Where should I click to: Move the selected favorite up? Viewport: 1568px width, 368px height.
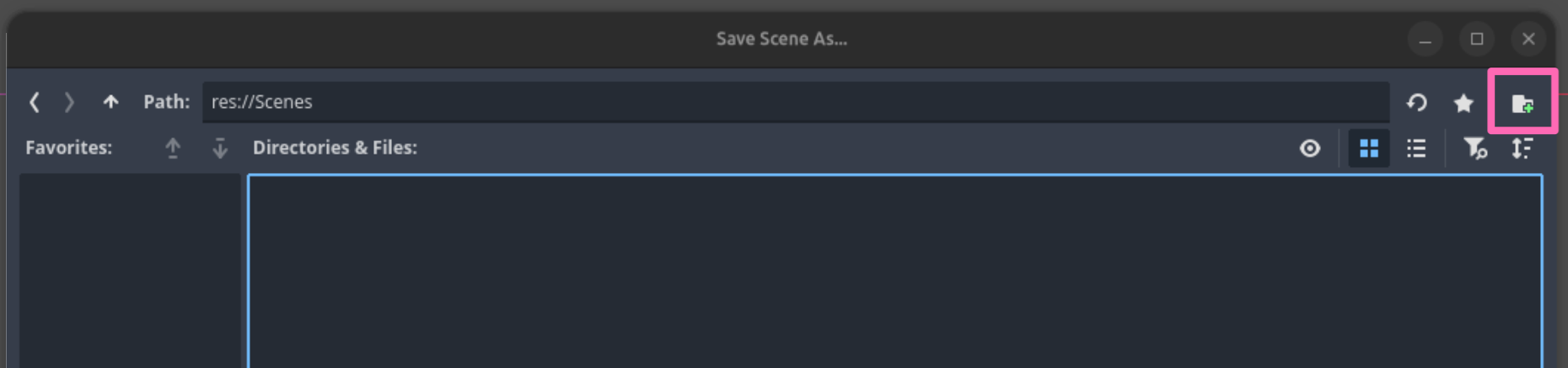(x=173, y=148)
